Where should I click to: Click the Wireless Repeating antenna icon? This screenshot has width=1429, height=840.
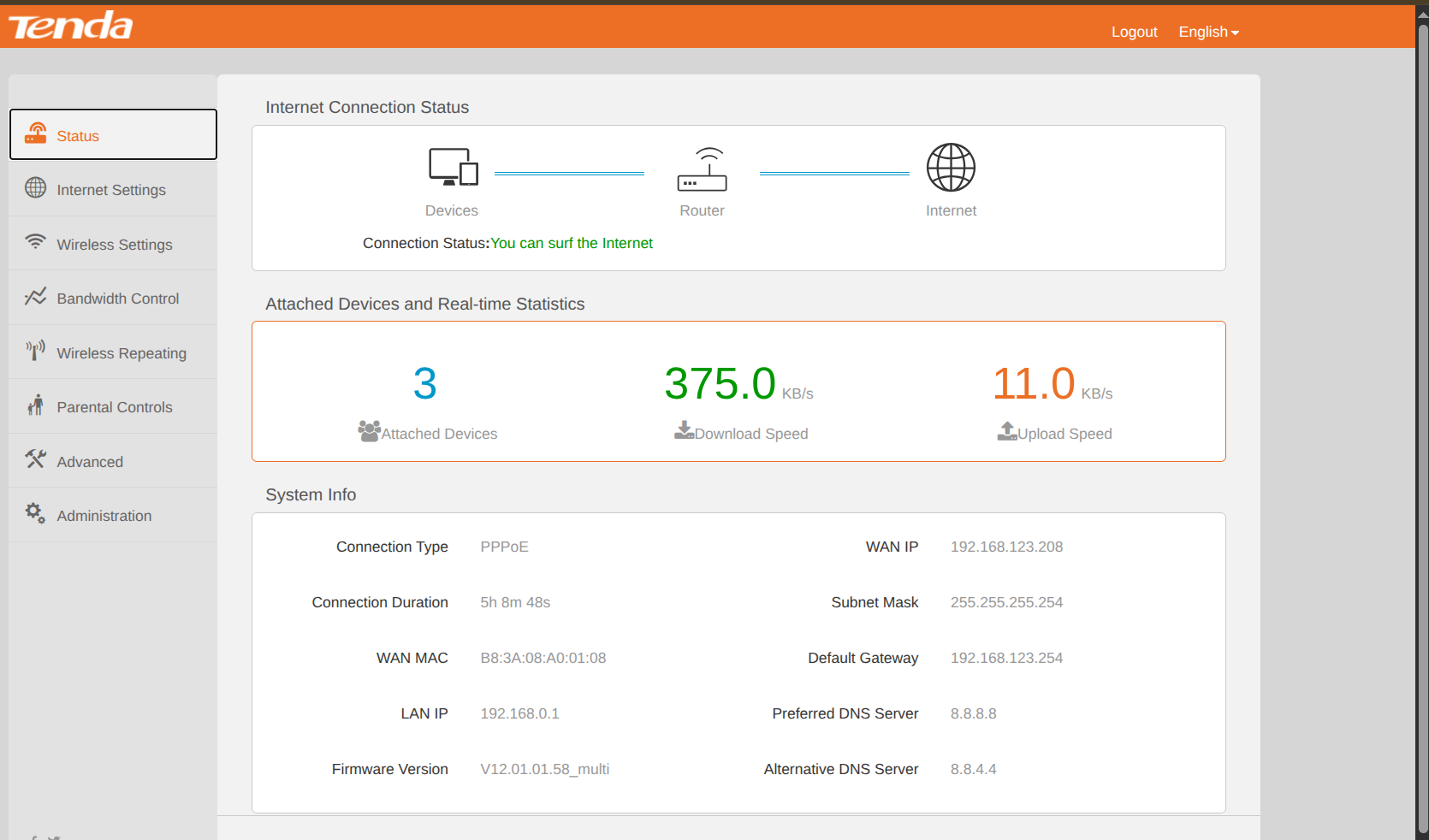36,350
